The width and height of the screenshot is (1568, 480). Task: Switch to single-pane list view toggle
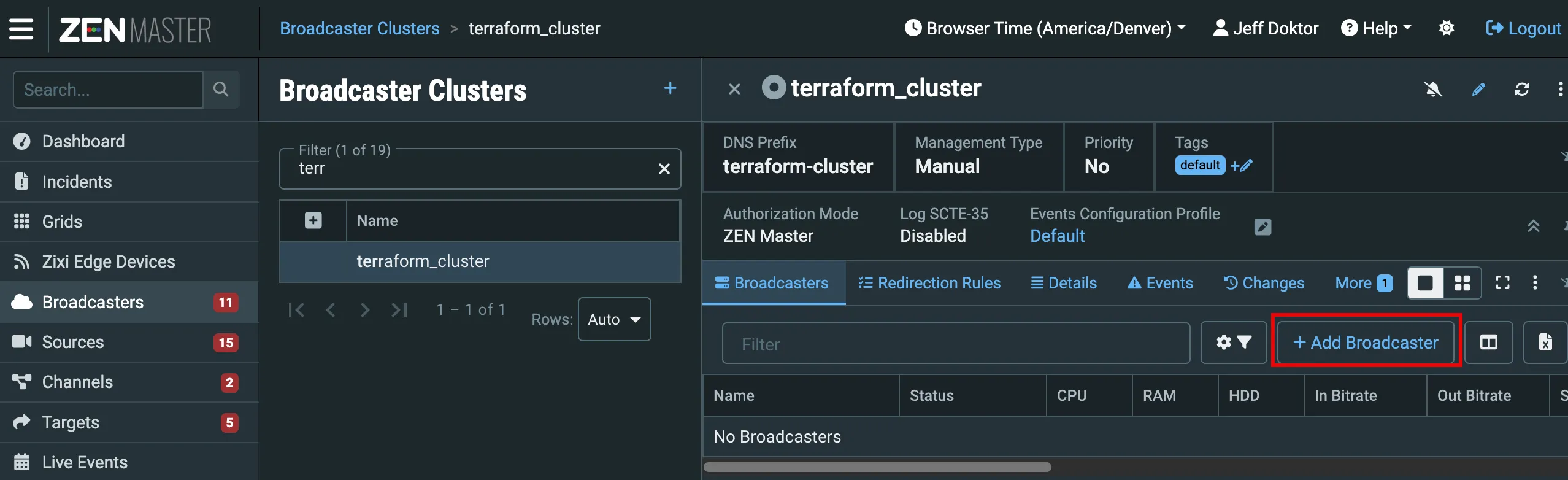(x=1425, y=283)
